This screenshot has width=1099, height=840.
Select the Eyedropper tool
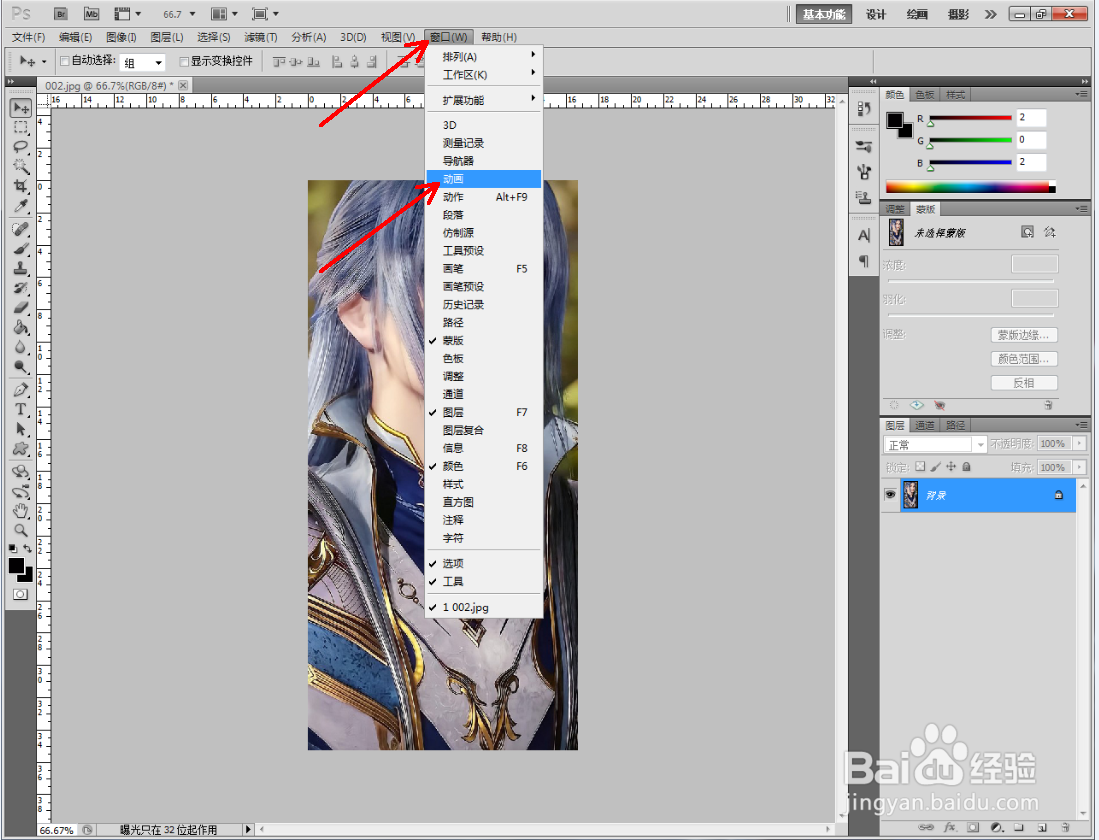click(x=20, y=206)
